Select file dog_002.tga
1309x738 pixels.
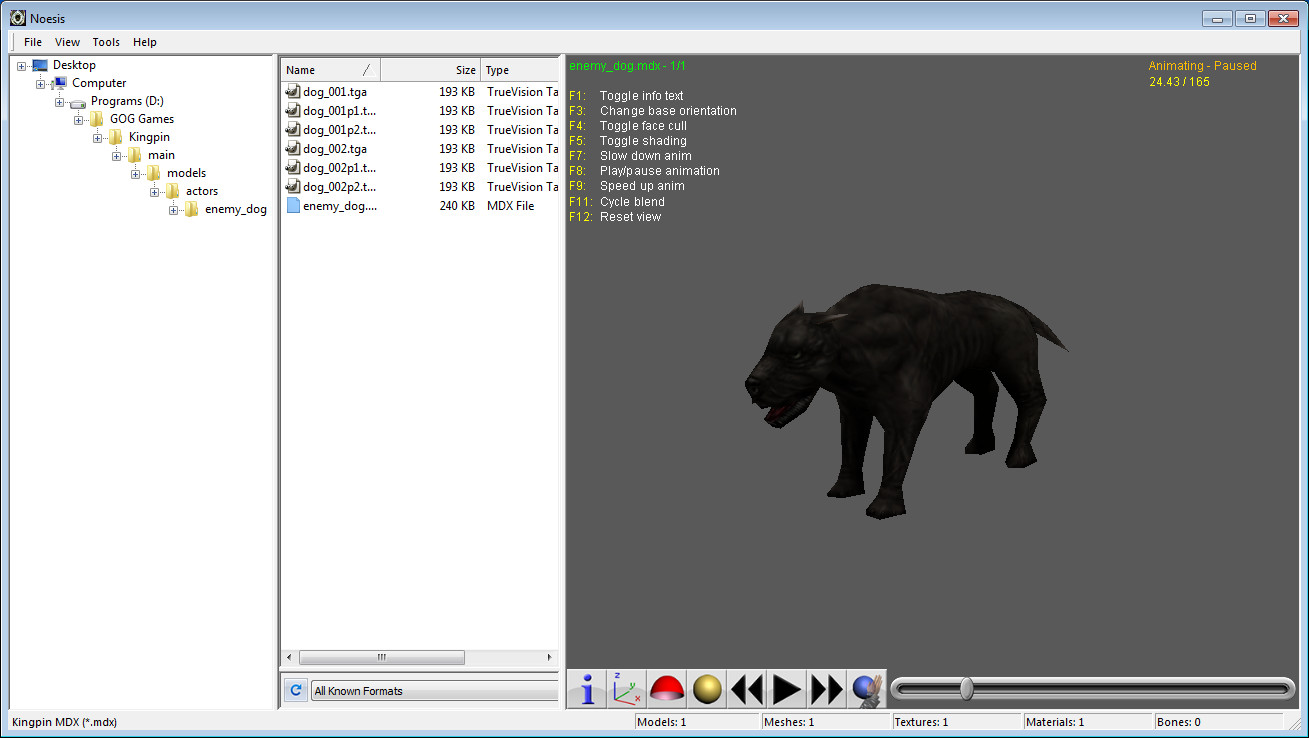point(334,149)
